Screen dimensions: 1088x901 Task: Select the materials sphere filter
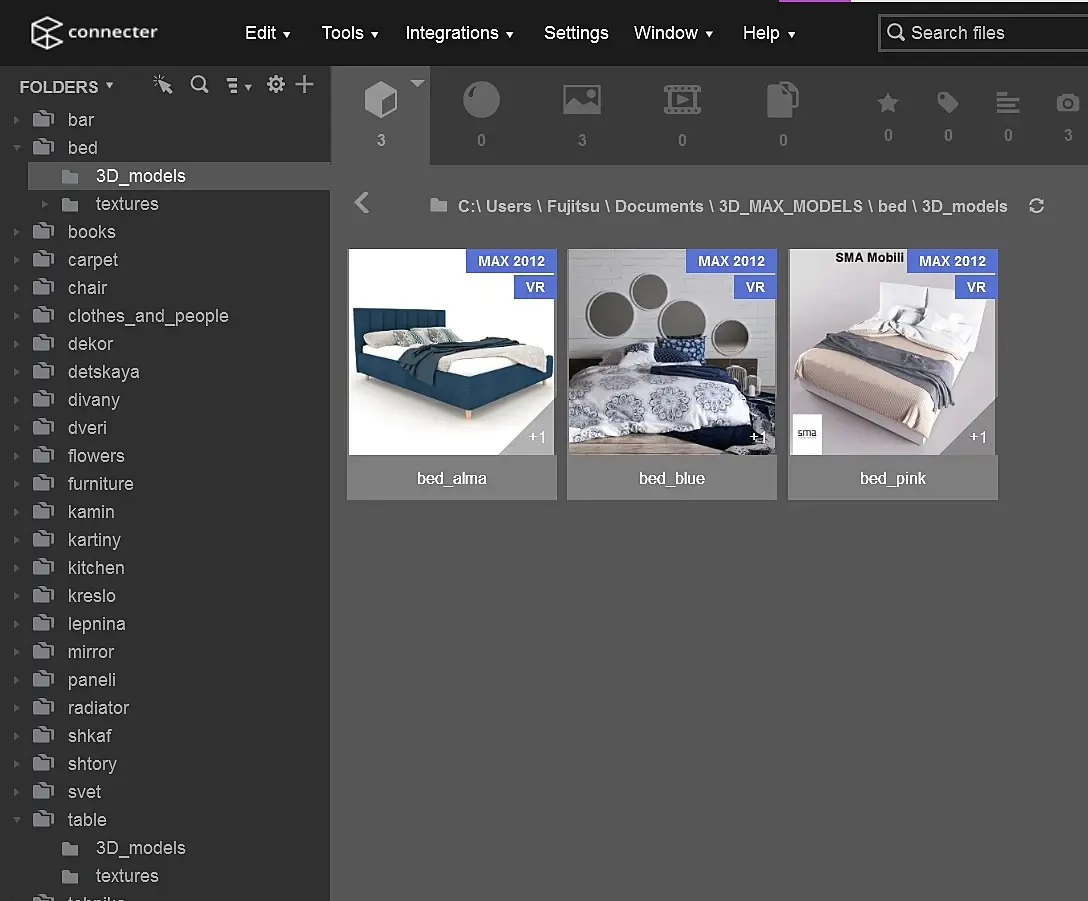pos(481,100)
